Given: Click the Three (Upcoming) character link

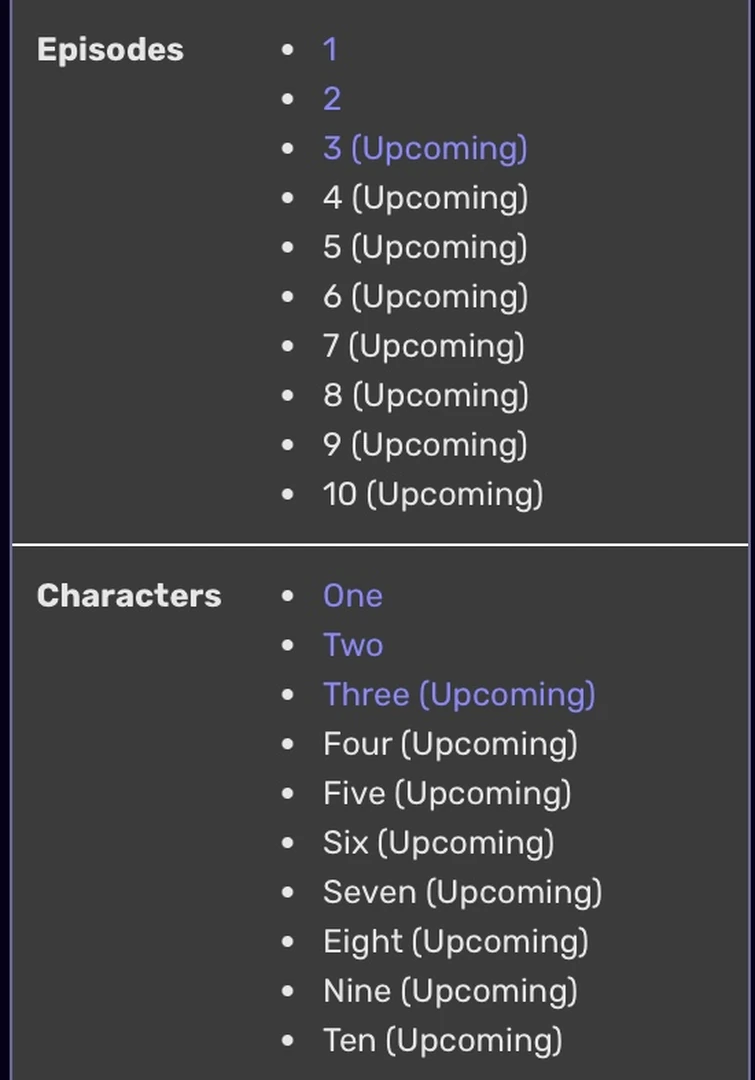Looking at the screenshot, I should pos(459,694).
